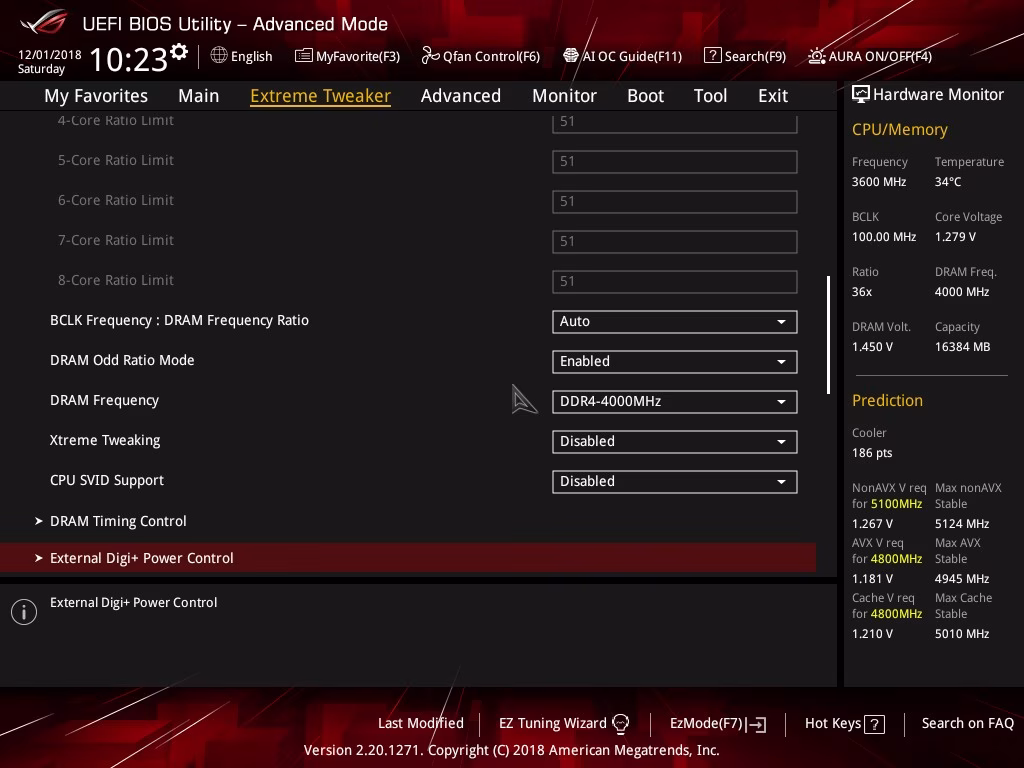1024x768 pixels.
Task: Launch Qfan Control(F6)
Action: [481, 56]
